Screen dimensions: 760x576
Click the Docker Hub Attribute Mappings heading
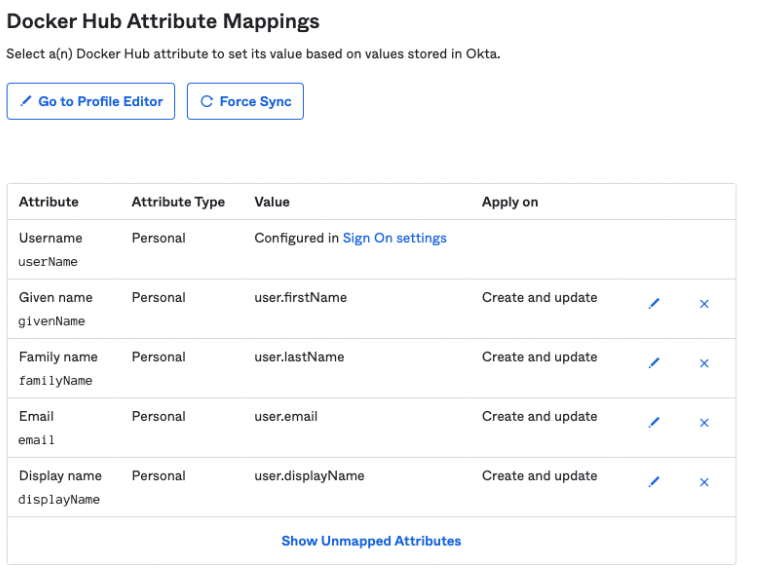163,21
